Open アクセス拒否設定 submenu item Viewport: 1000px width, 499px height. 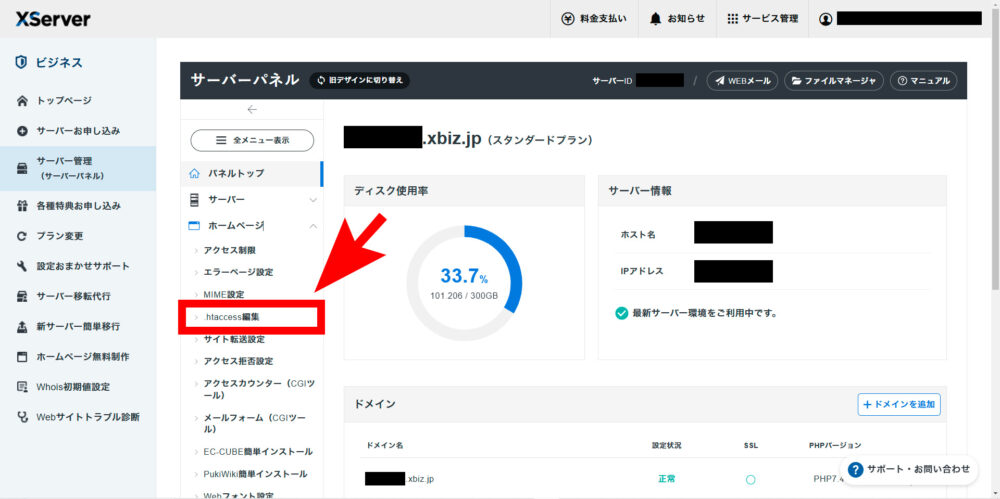pyautogui.click(x=238, y=361)
